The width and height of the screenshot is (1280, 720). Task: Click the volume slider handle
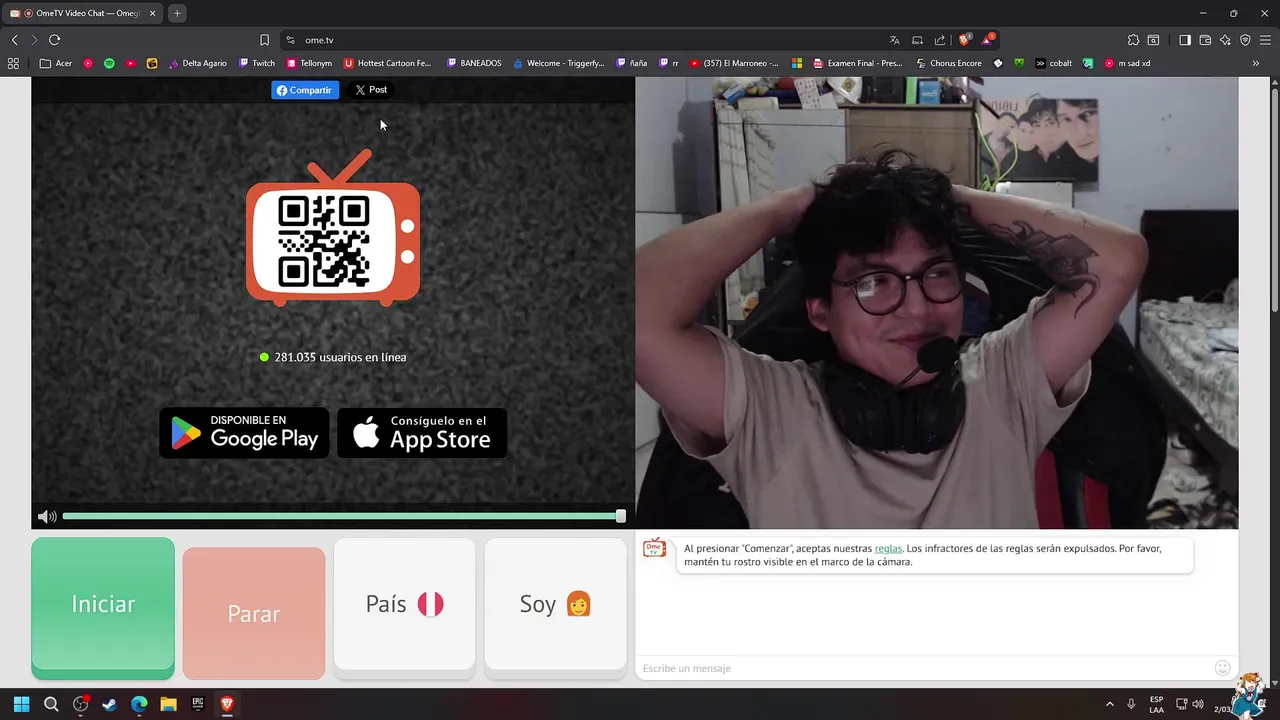621,516
